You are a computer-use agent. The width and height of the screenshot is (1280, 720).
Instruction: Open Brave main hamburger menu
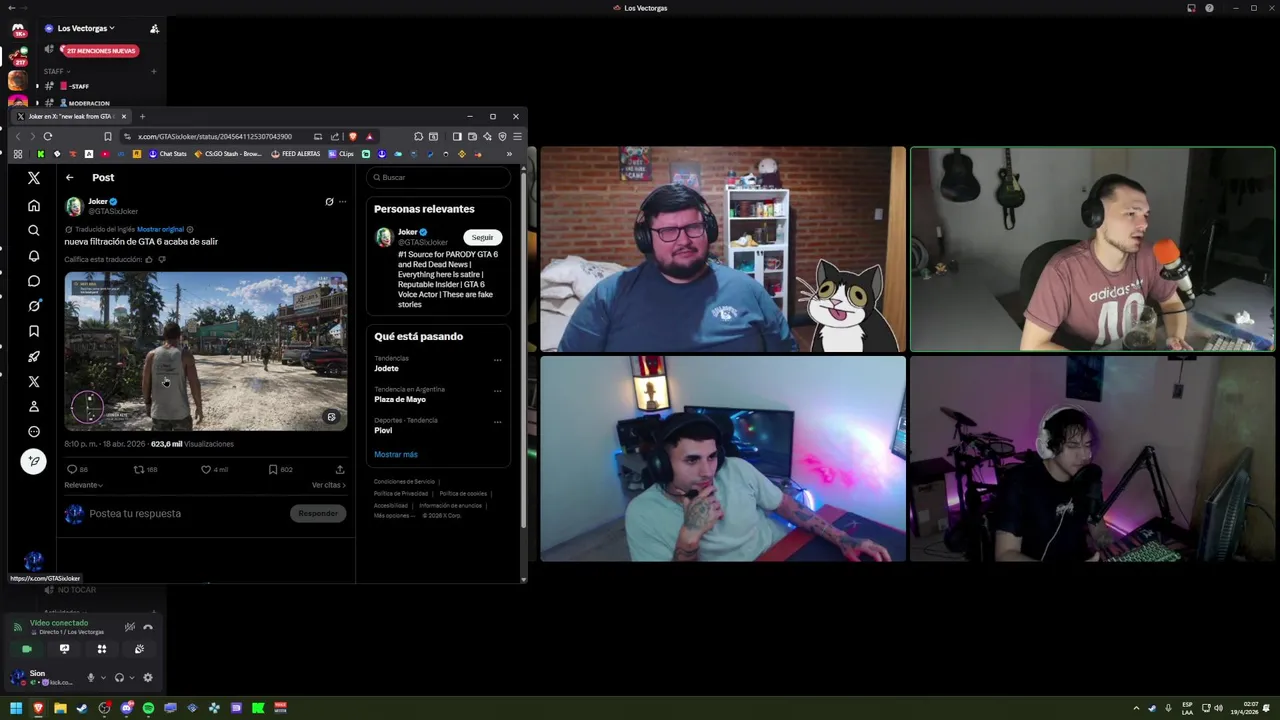pos(517,136)
